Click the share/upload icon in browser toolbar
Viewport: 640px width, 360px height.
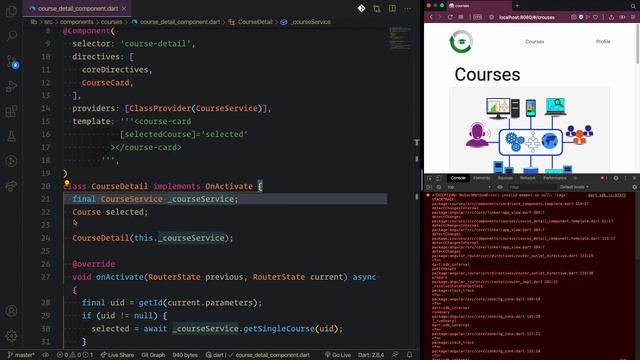point(611,17)
